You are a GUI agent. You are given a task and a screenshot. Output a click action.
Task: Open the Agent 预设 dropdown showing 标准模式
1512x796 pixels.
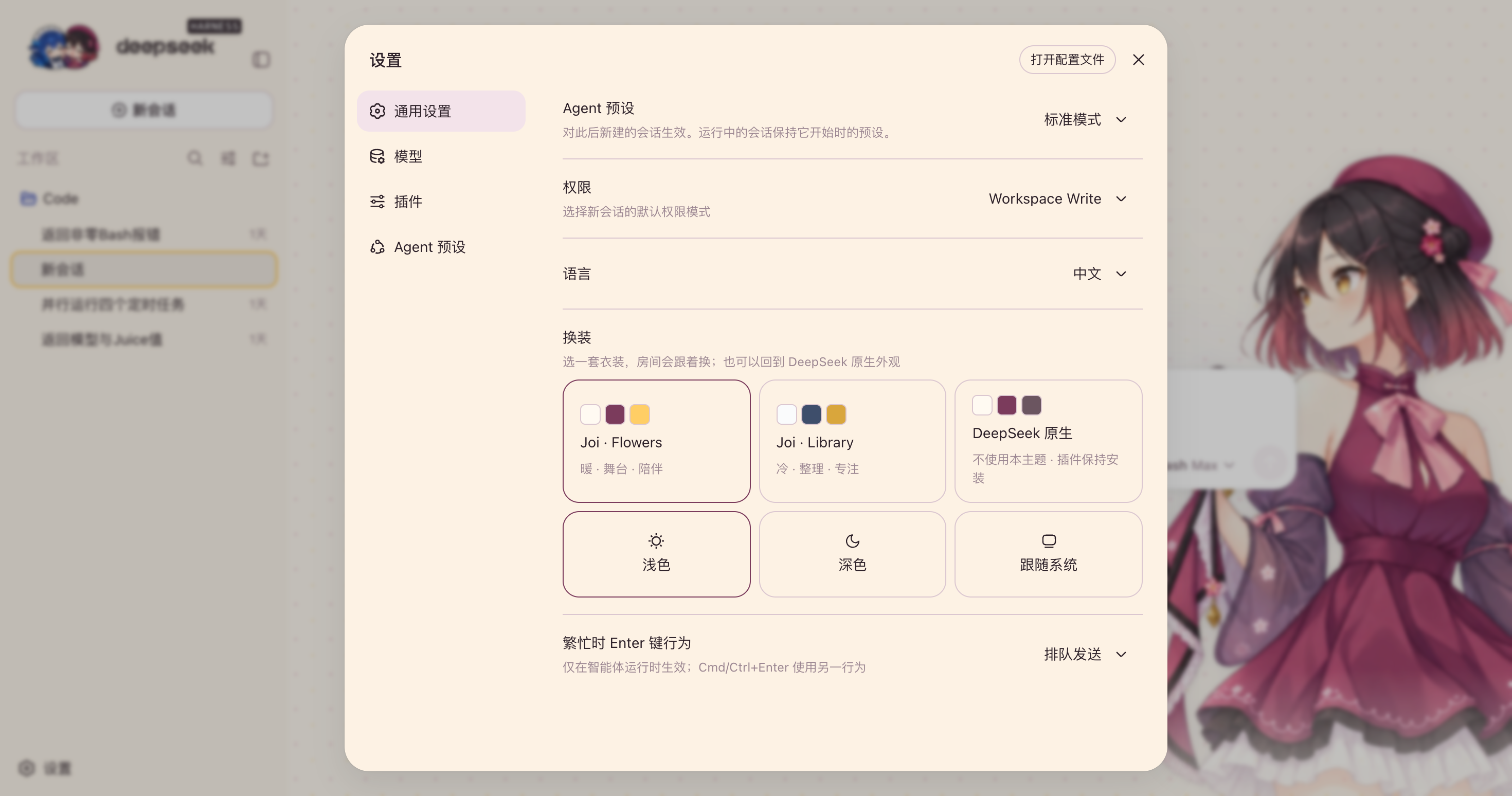1085,120
